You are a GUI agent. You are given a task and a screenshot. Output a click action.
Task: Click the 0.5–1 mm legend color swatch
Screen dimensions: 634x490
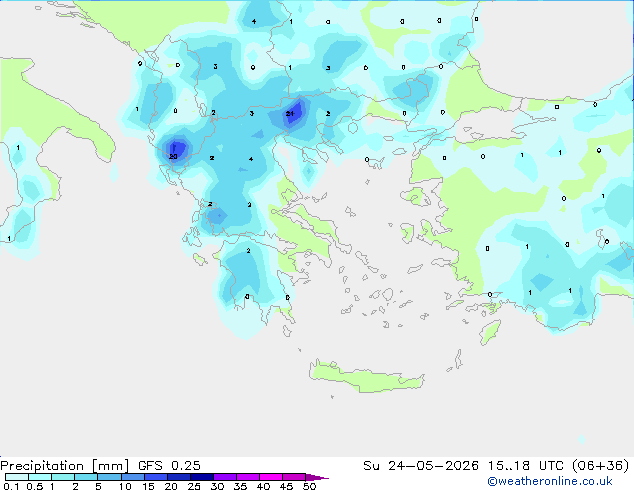tap(40, 477)
